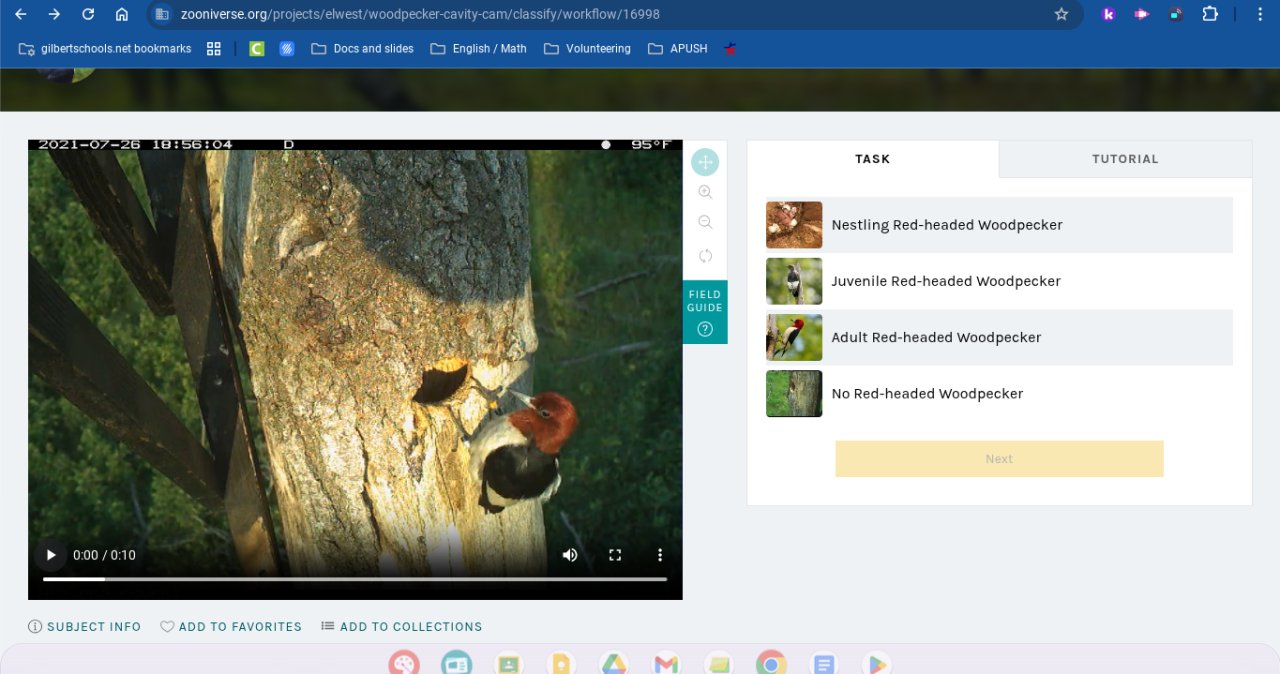The height and width of the screenshot is (674, 1280).
Task: Play the woodpecker video
Action: pos(50,555)
